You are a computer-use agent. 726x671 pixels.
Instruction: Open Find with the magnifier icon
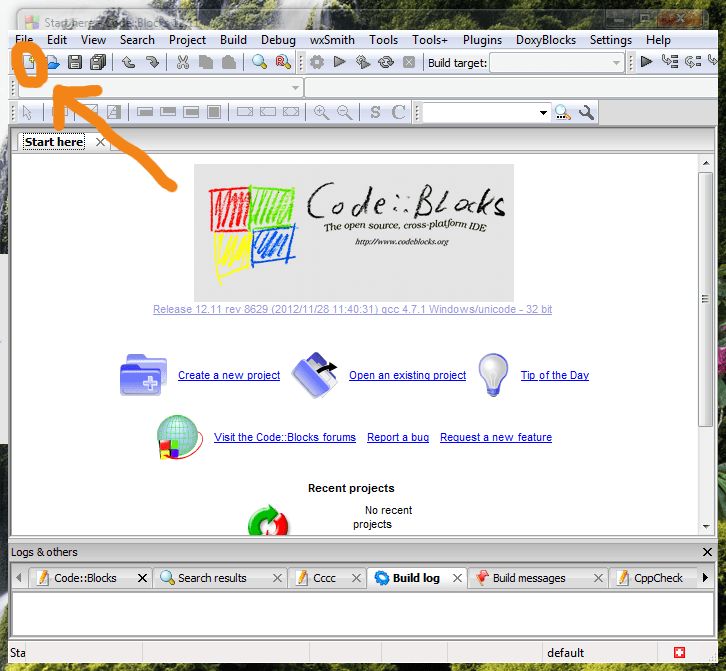259,62
